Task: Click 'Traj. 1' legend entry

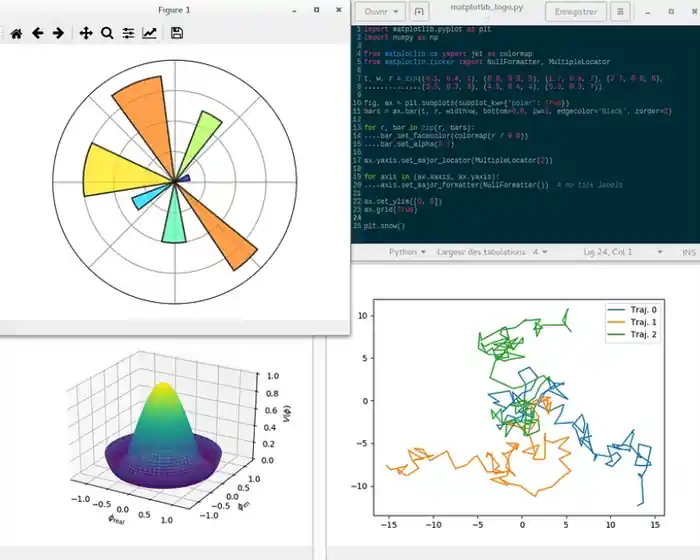Action: click(x=633, y=322)
